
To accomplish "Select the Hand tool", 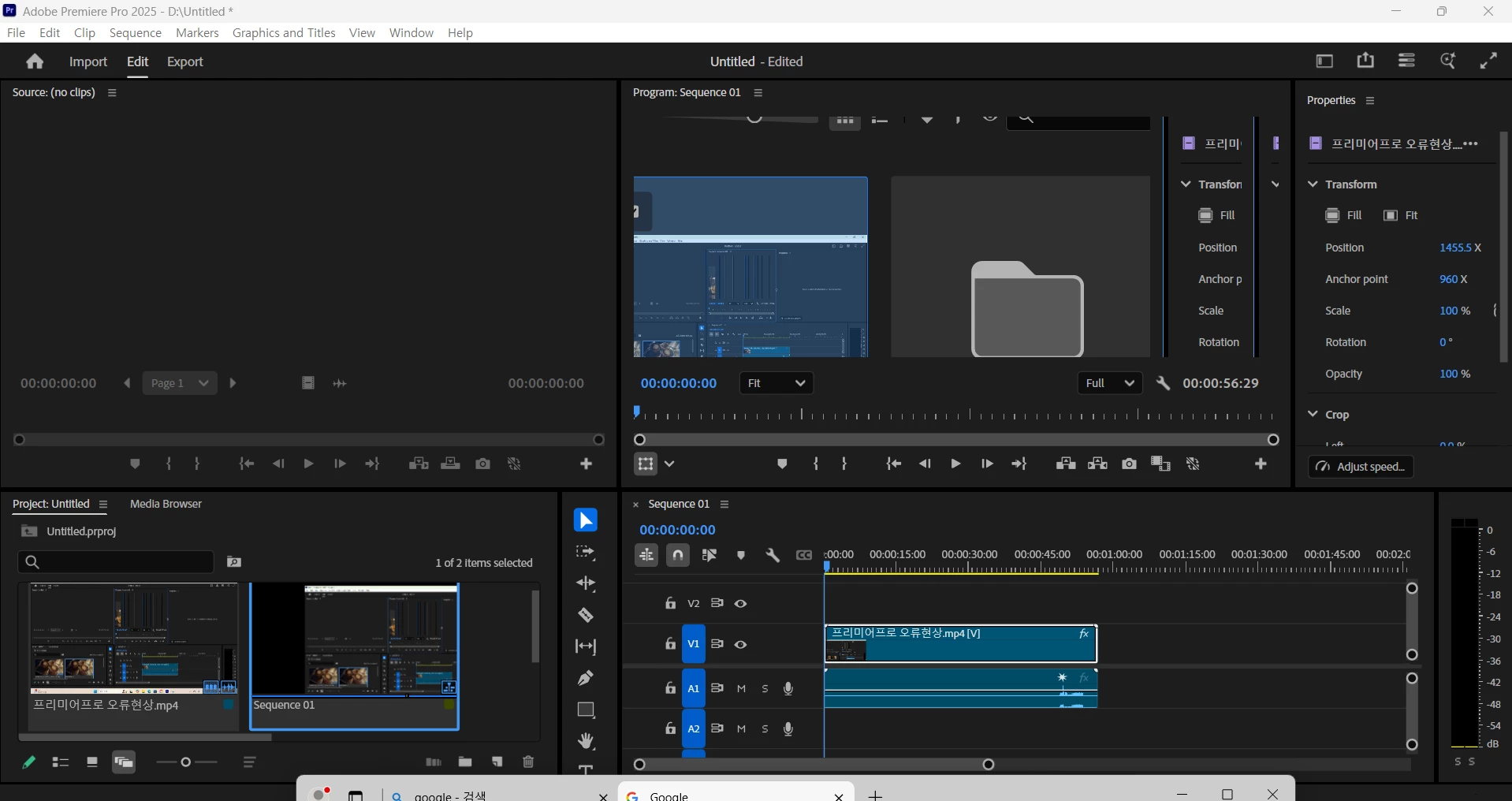I will [x=586, y=741].
